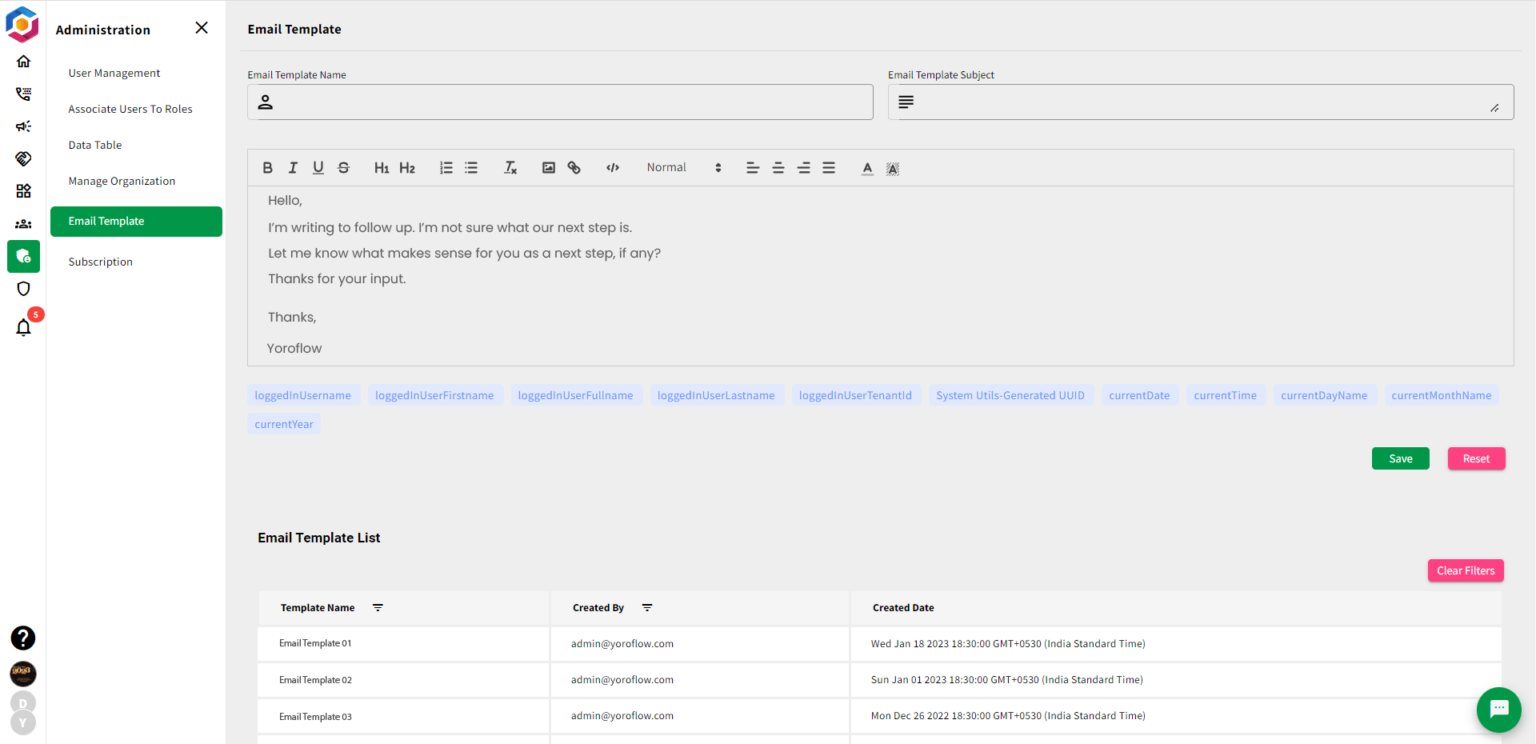Insert a hyperlink in the editor
The height and width of the screenshot is (744, 1536).
574,167
